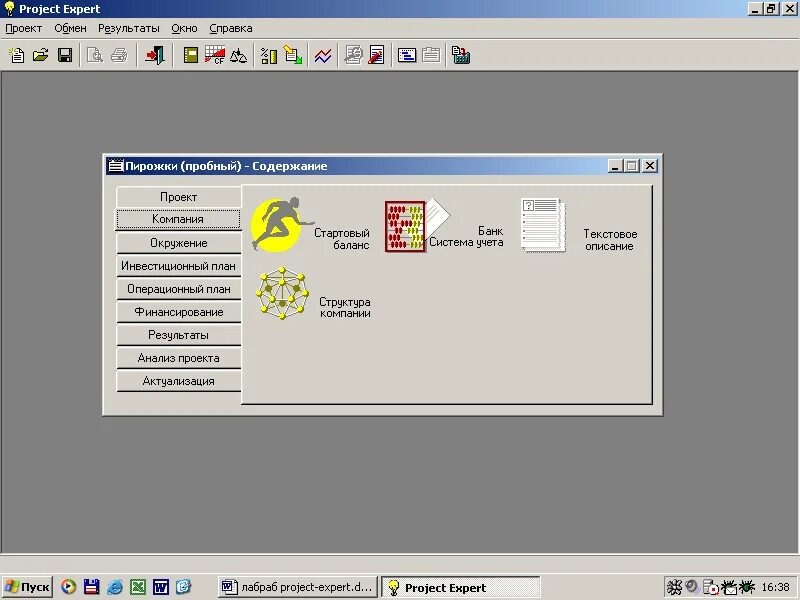Image resolution: width=800 pixels, height=600 pixels.
Task: Close the Пирожки Содержание window
Action: point(649,166)
